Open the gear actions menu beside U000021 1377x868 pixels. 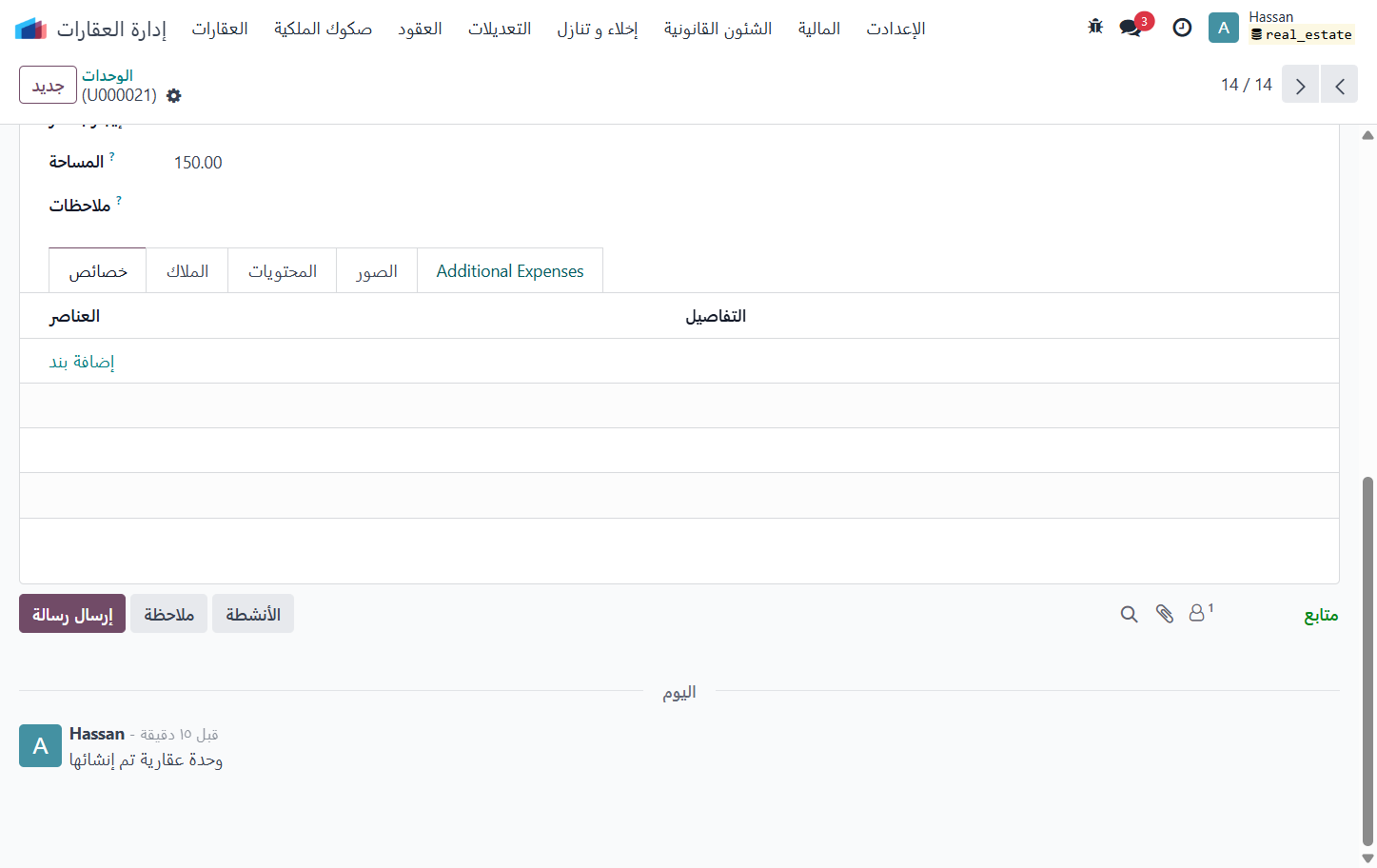click(173, 95)
